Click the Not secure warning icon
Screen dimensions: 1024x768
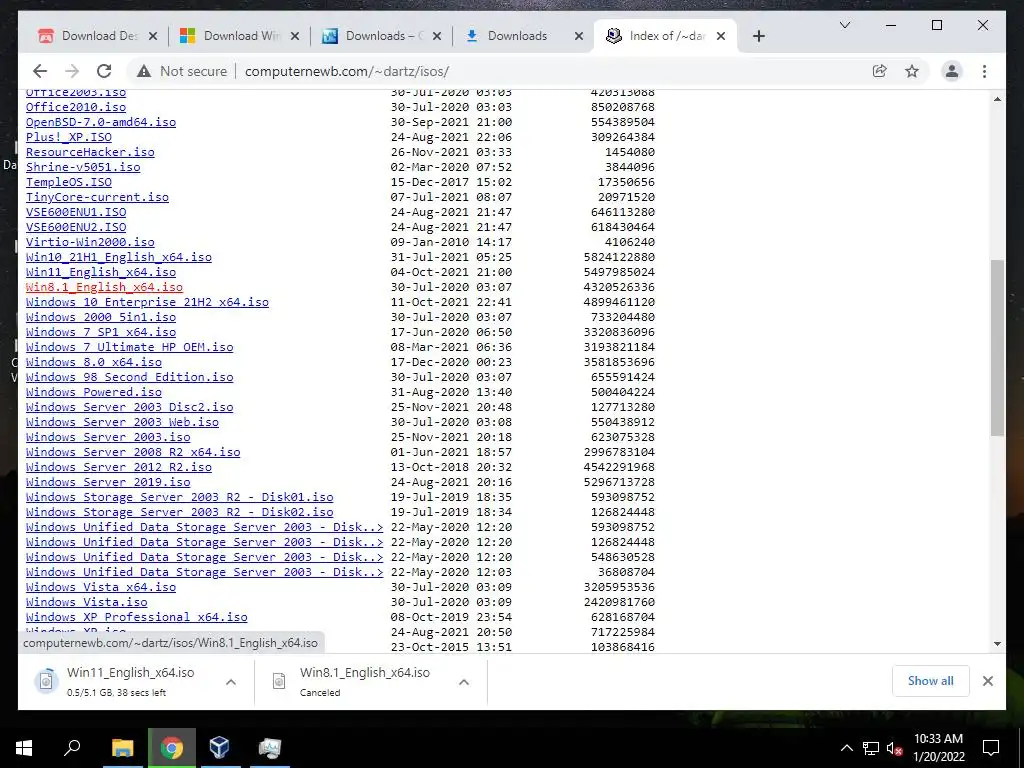(x=144, y=71)
